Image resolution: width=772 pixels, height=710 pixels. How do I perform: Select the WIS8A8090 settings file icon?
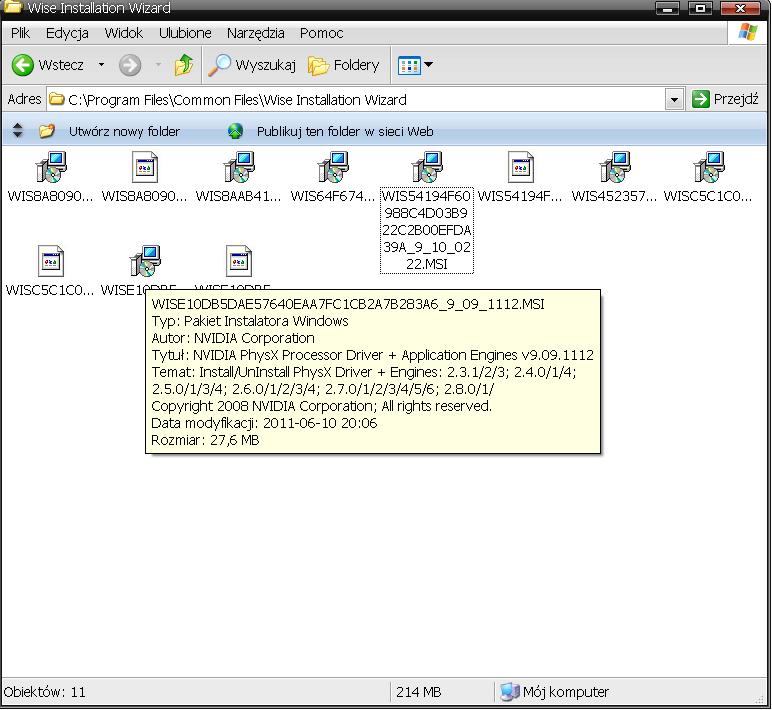pos(145,167)
